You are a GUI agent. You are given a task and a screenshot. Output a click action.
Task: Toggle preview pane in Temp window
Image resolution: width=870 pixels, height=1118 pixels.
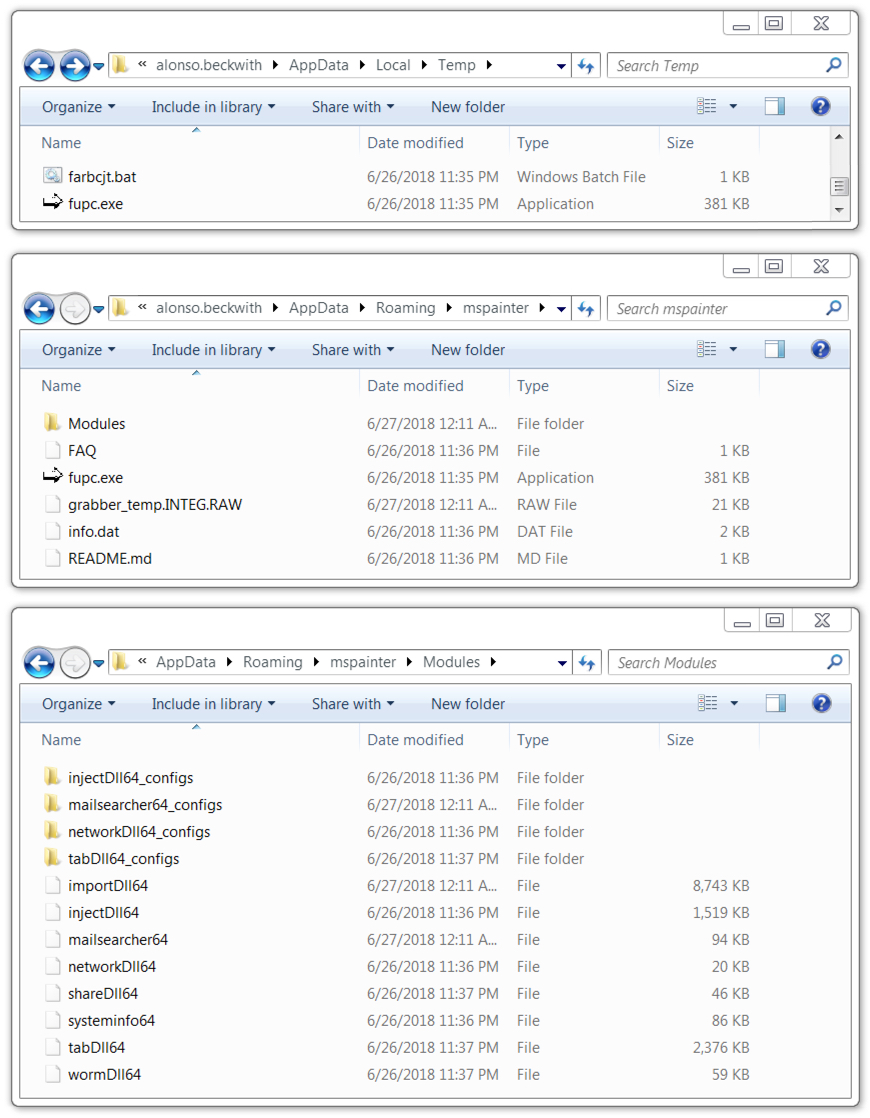click(x=774, y=106)
